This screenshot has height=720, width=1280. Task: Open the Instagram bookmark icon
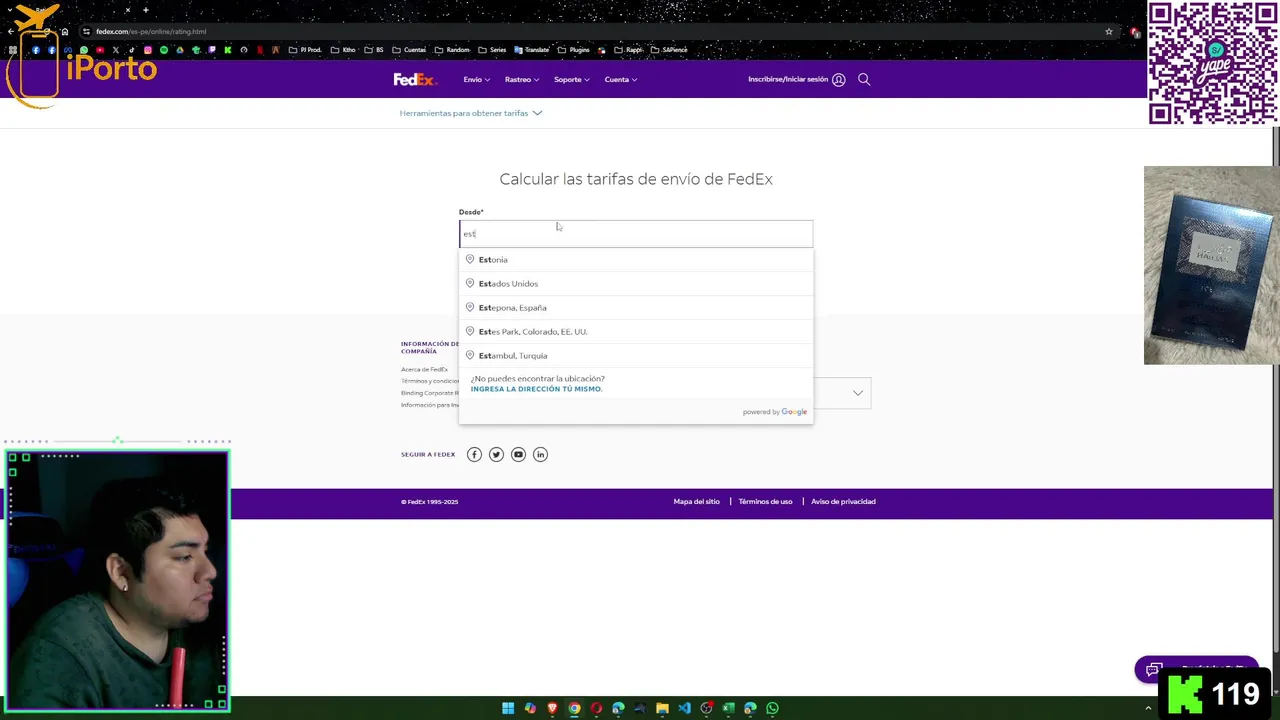coord(148,50)
